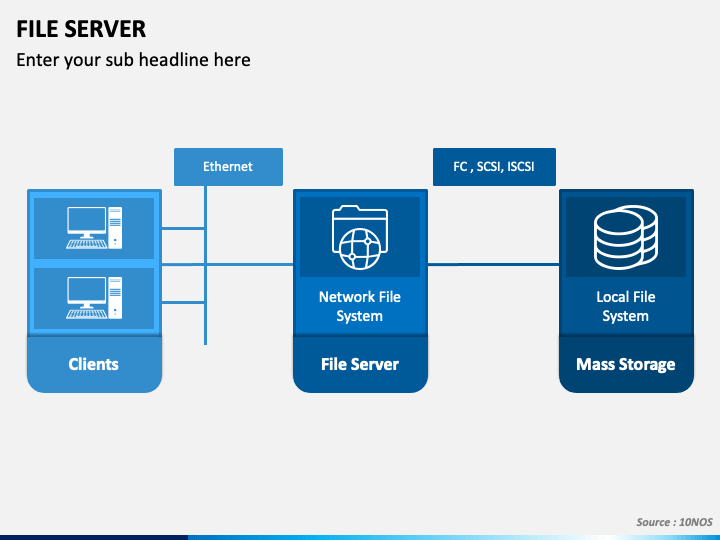Click the FILE SERVER slide title
The height and width of the screenshot is (540, 720).
coord(81,29)
